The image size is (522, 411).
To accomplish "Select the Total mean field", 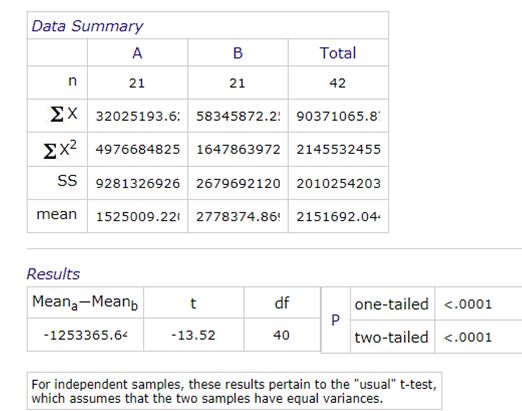I will 338,217.
